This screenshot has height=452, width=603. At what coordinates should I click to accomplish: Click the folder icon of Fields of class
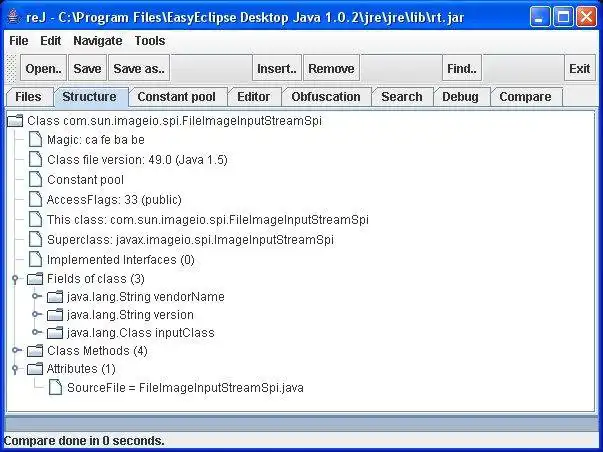tap(35, 279)
